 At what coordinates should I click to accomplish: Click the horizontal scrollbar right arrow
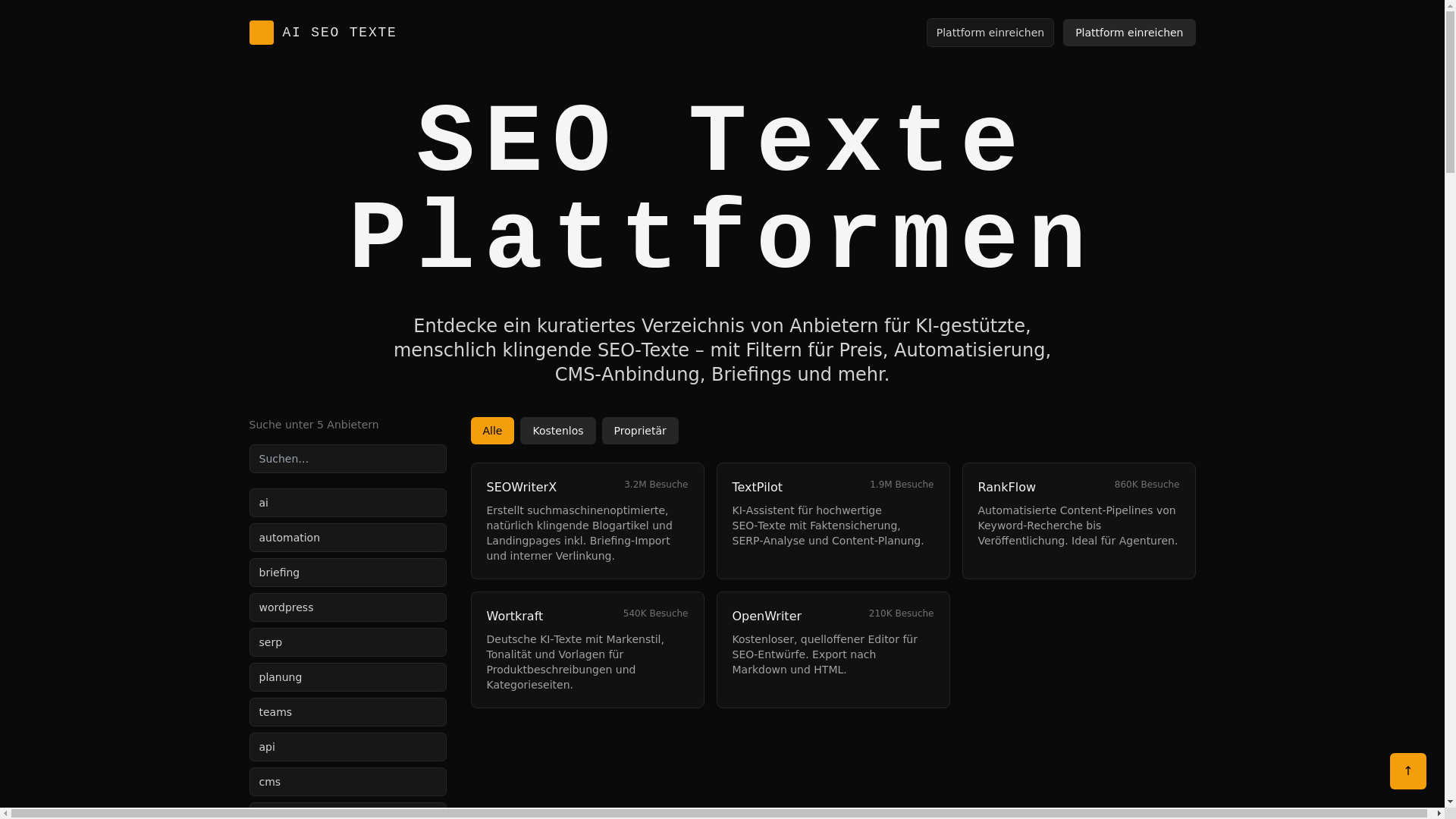1439,813
